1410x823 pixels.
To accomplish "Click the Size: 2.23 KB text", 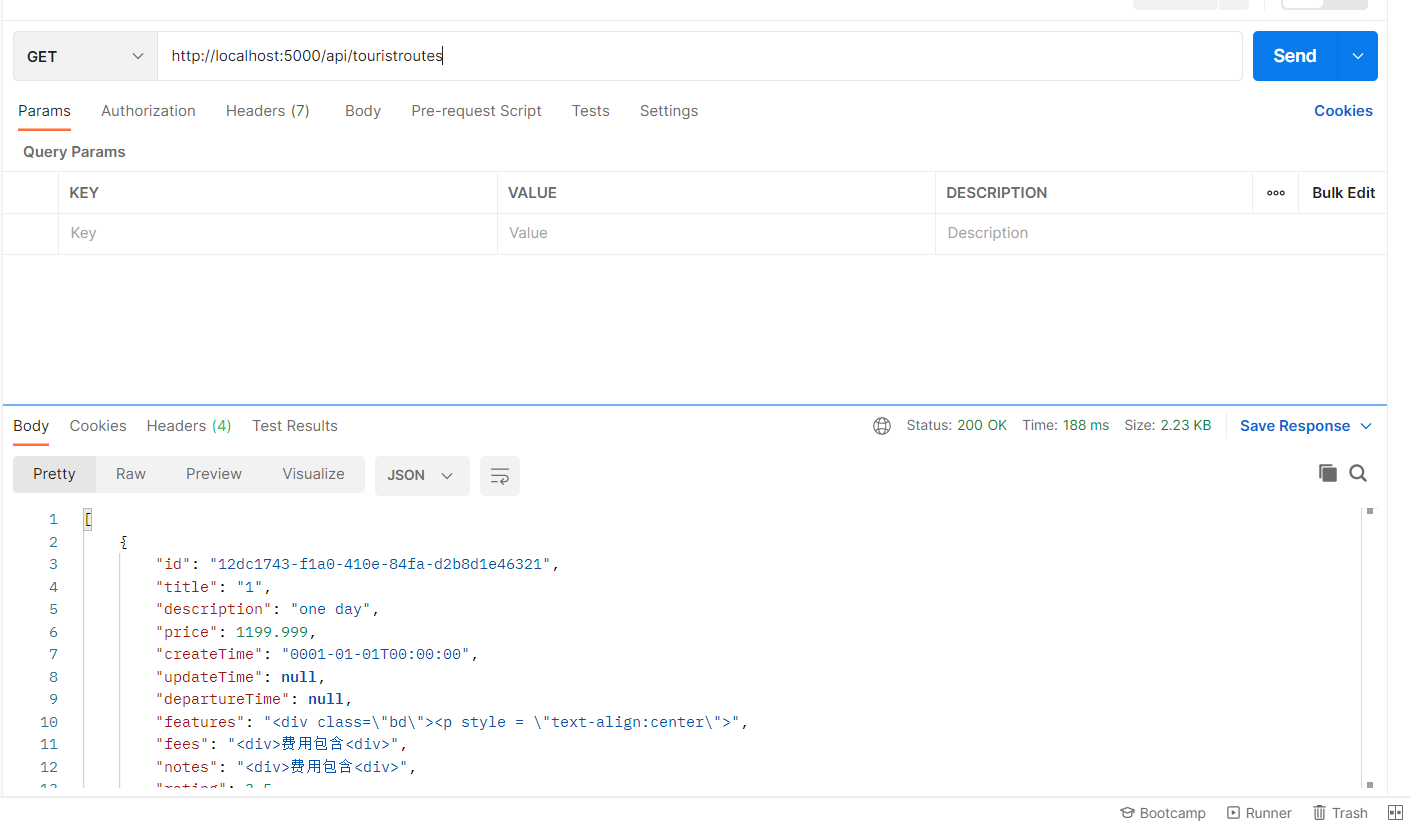I will pyautogui.click(x=1167, y=426).
